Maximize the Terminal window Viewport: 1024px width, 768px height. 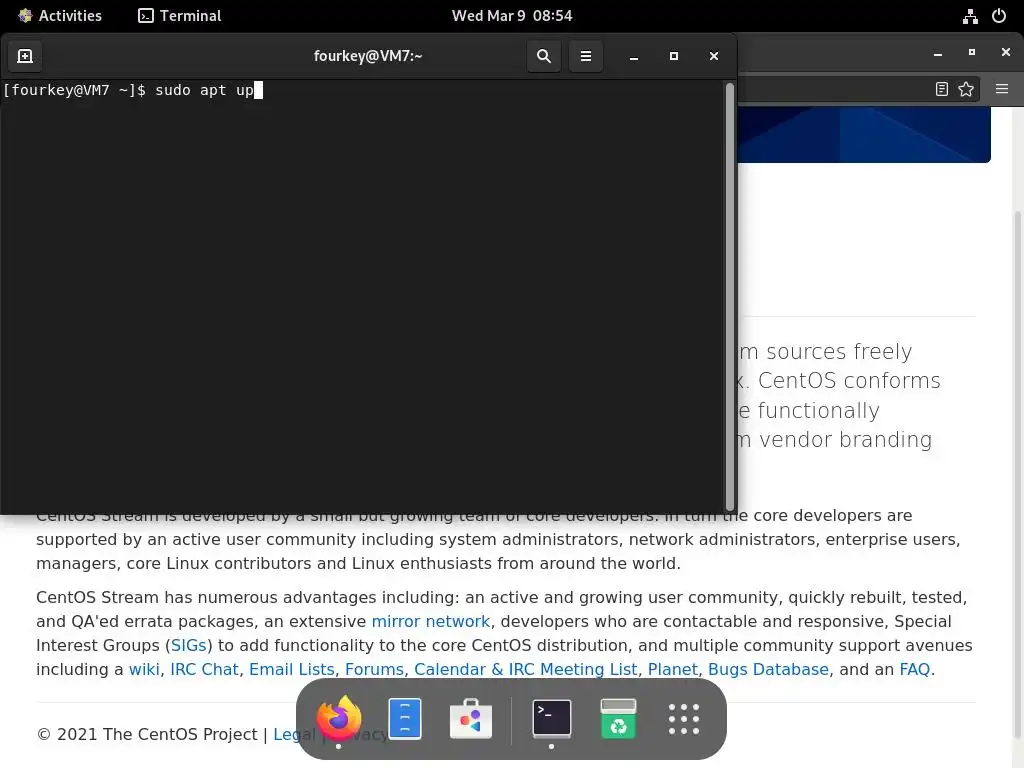click(x=674, y=56)
